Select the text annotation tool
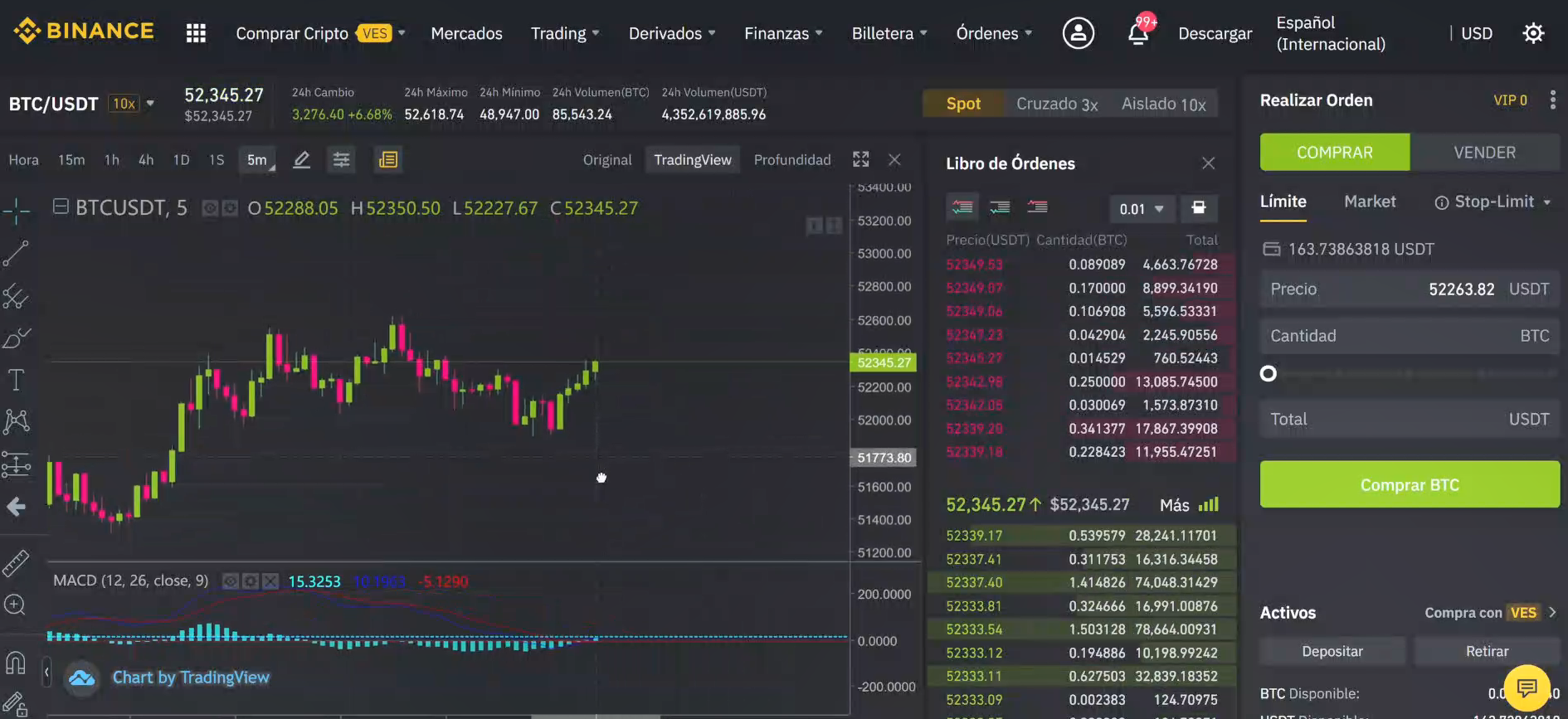The image size is (1568, 719). [16, 380]
